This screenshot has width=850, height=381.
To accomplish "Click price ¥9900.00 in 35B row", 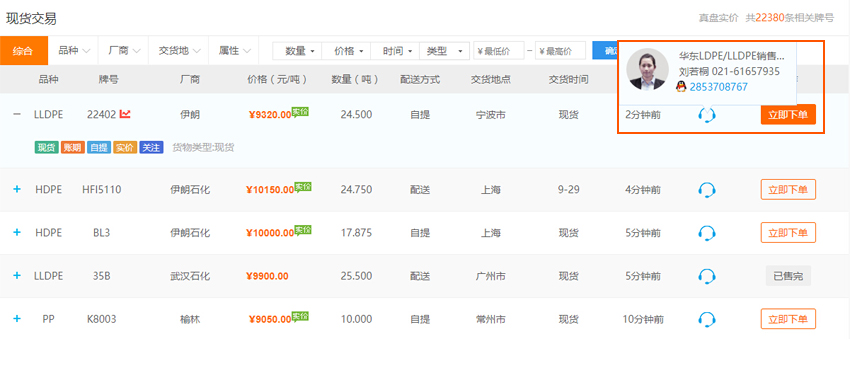I will pyautogui.click(x=268, y=276).
